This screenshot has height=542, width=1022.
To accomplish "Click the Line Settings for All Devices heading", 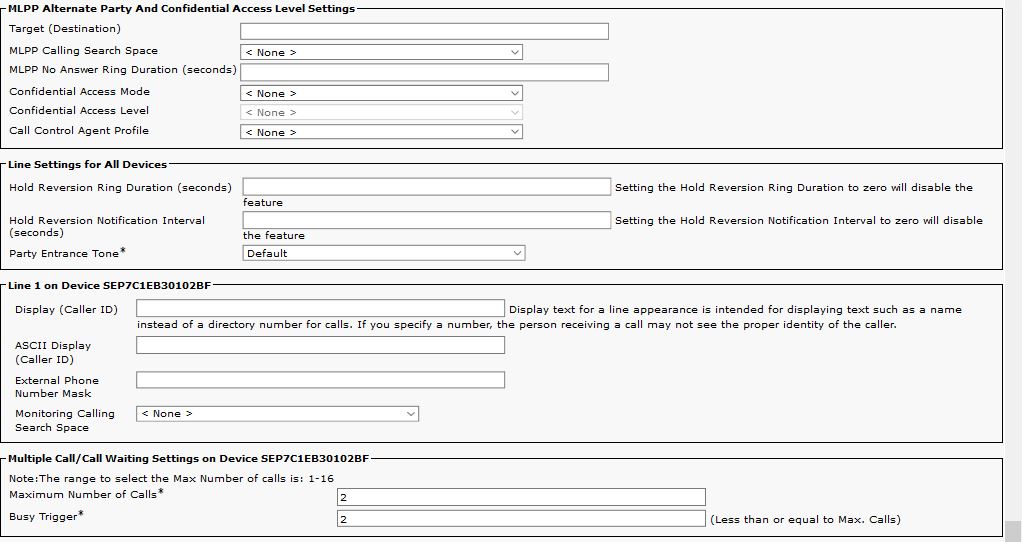I will coord(88,164).
